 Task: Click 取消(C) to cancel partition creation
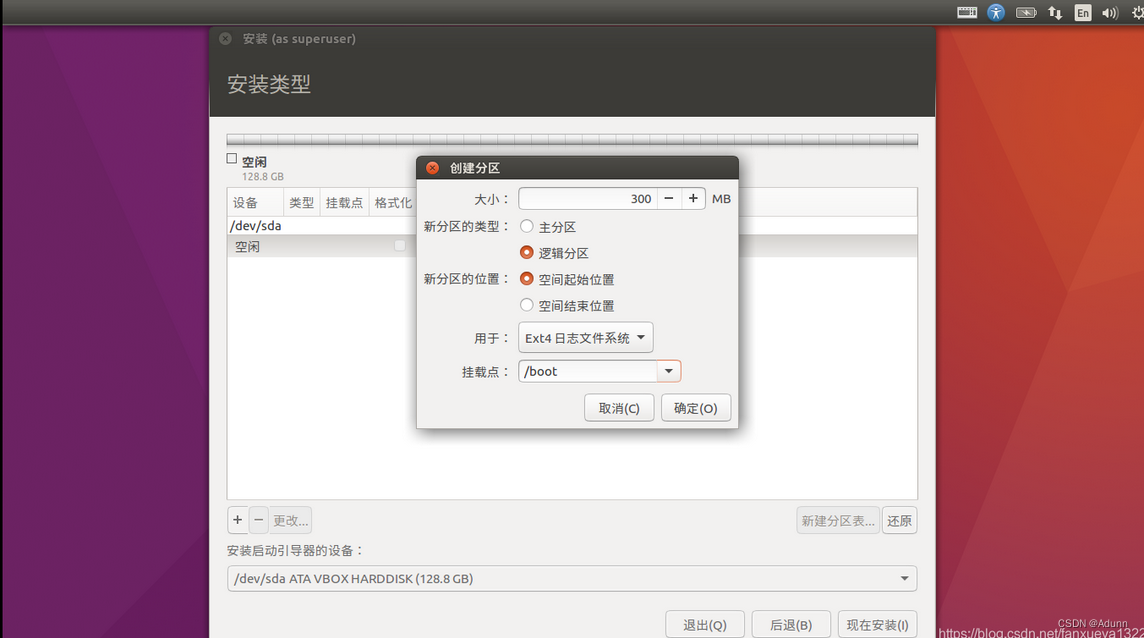click(x=619, y=408)
